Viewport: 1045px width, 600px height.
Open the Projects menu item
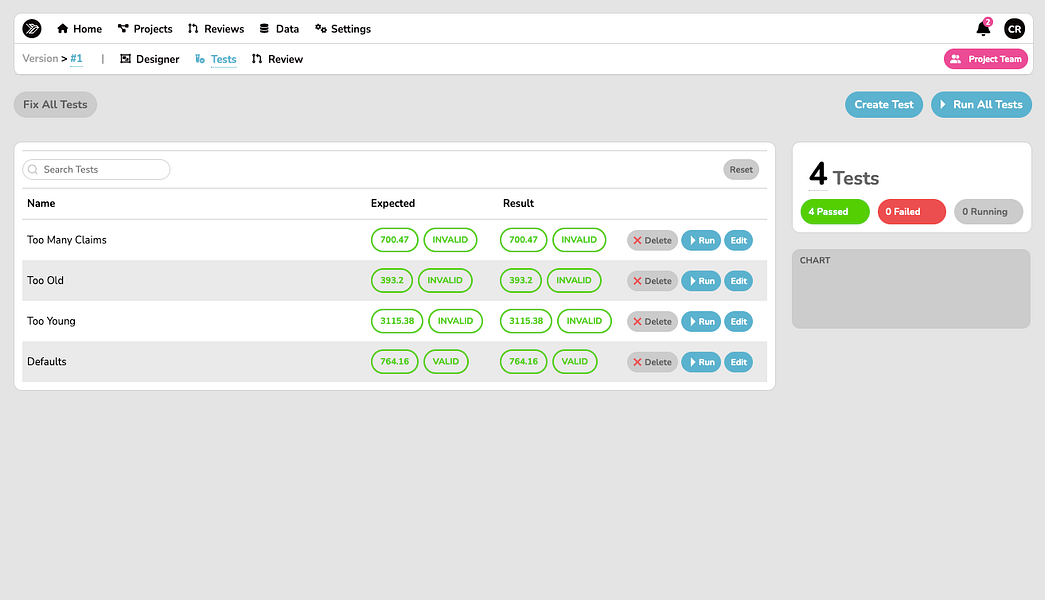[145, 29]
